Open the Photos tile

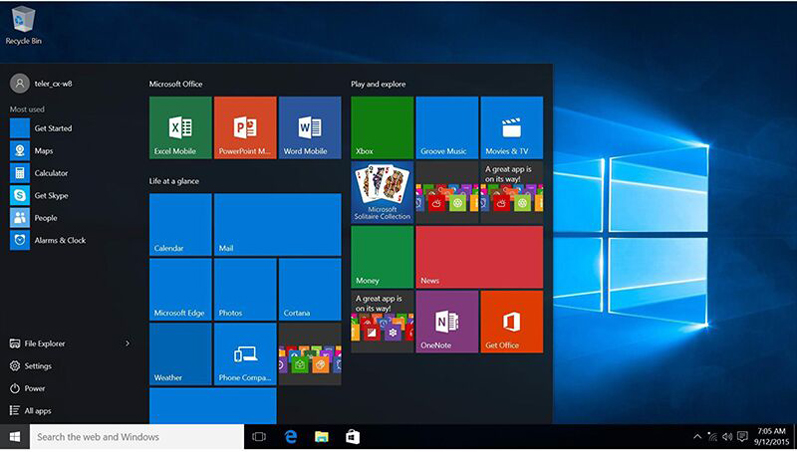pos(245,289)
